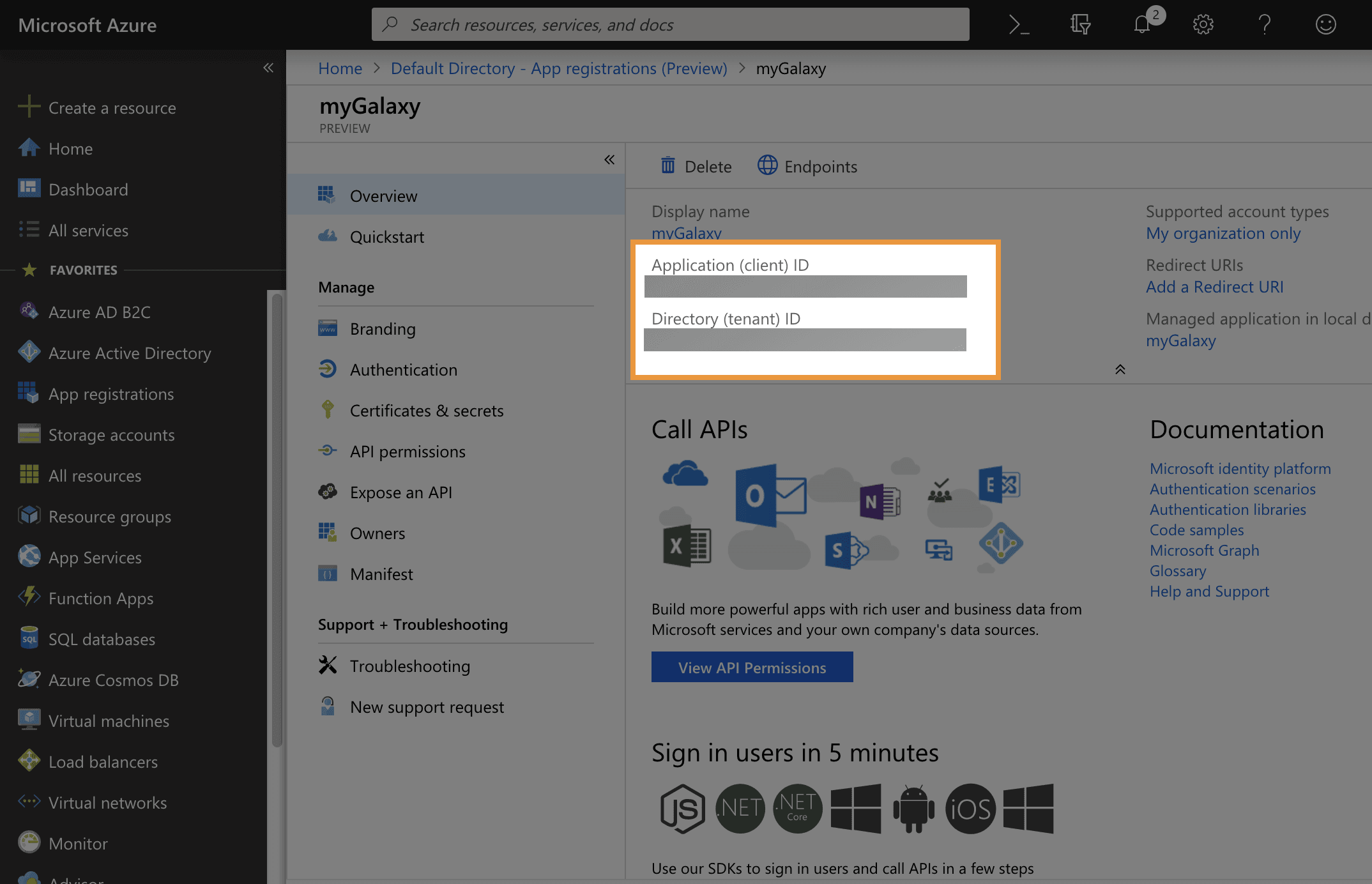Open the portal settings gear

coord(1203,25)
